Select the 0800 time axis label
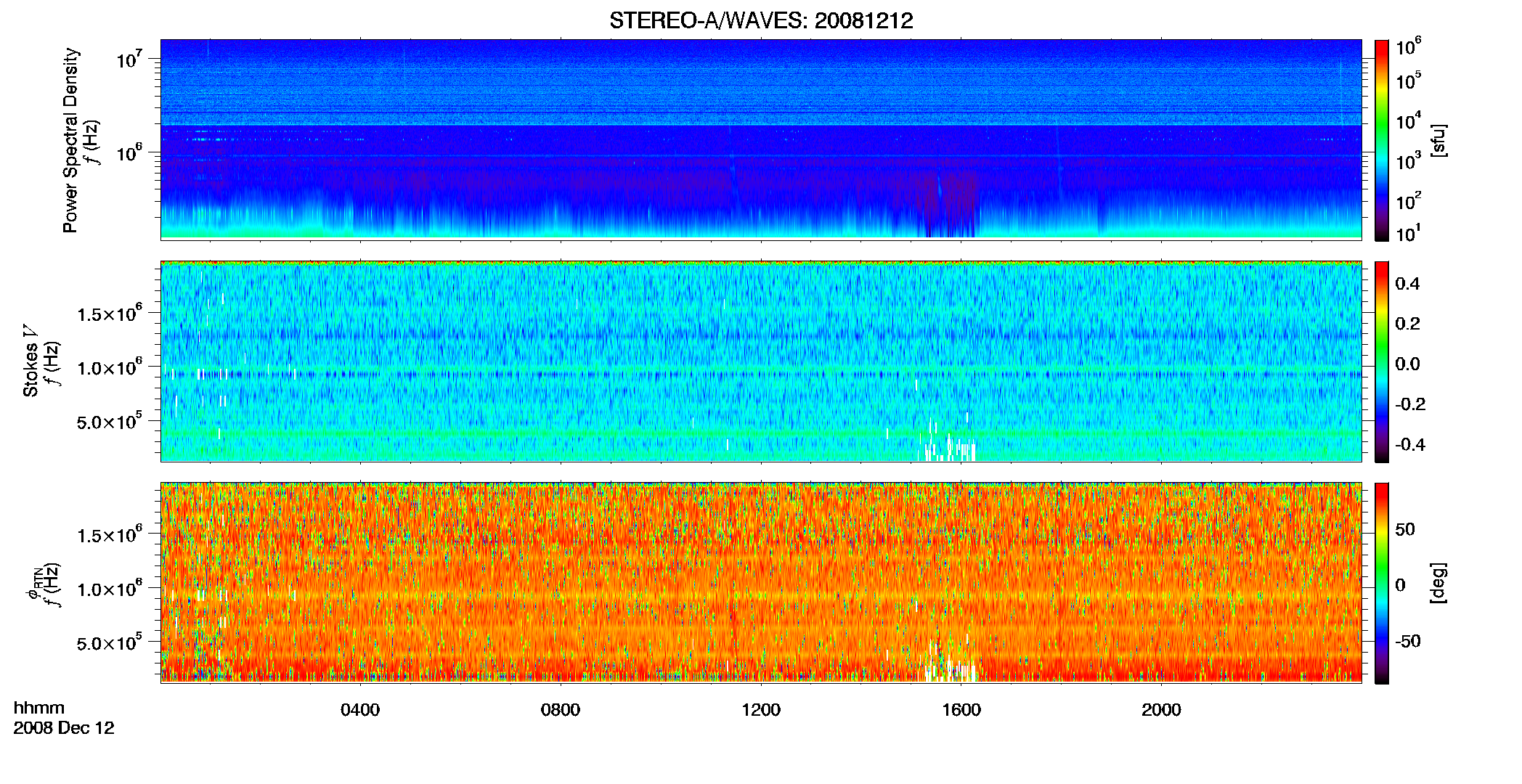 (561, 710)
